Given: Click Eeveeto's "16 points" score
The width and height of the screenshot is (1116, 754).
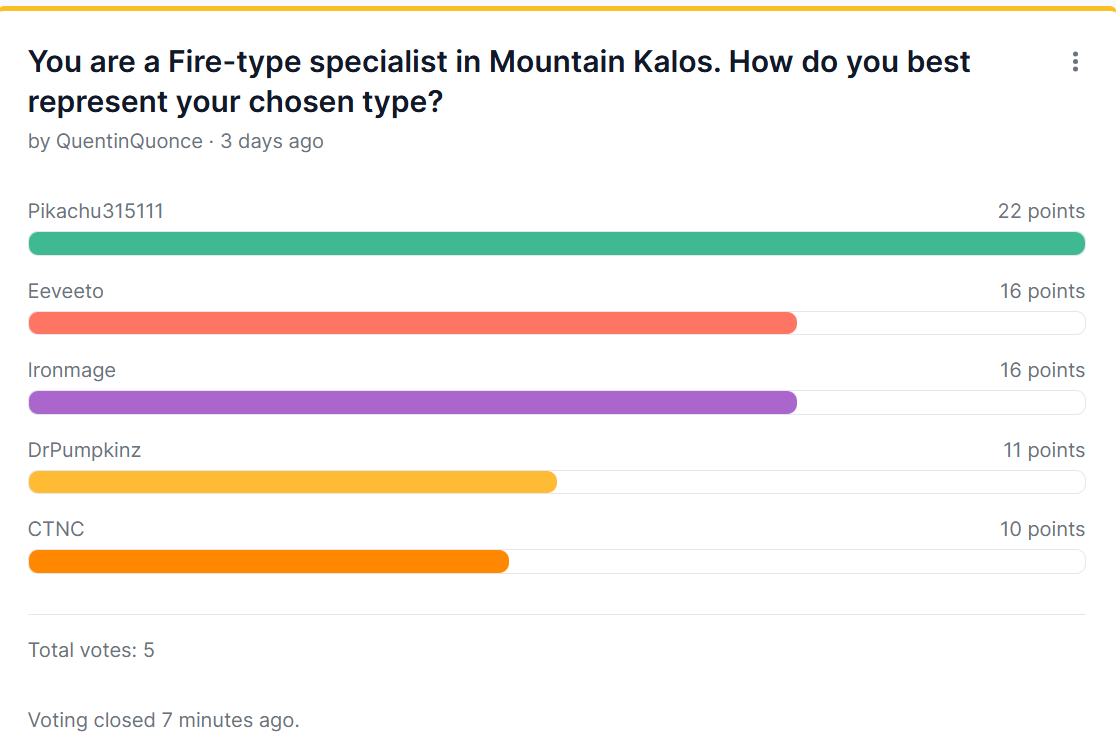Looking at the screenshot, I should (1042, 291).
